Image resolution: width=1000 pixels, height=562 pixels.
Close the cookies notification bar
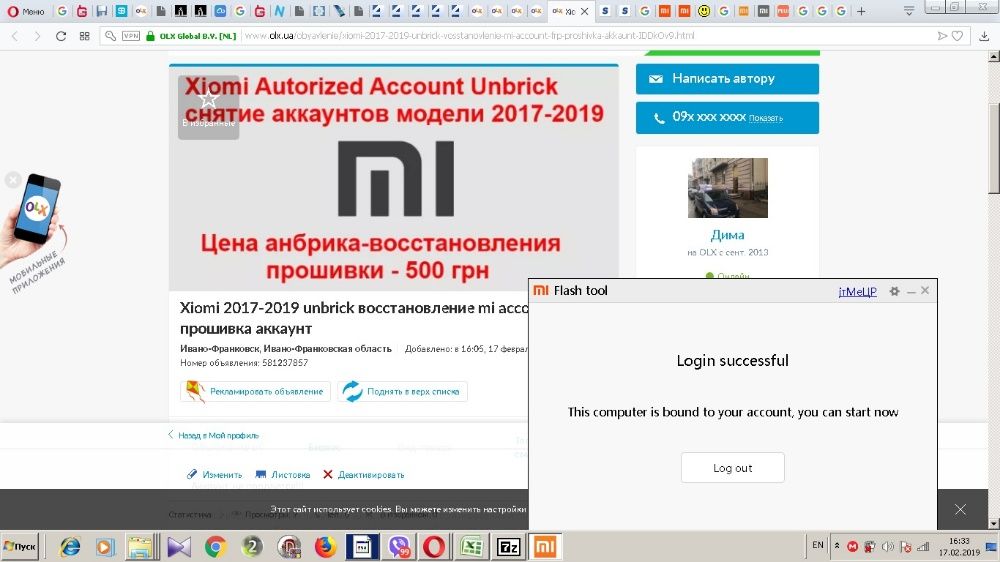coord(960,509)
